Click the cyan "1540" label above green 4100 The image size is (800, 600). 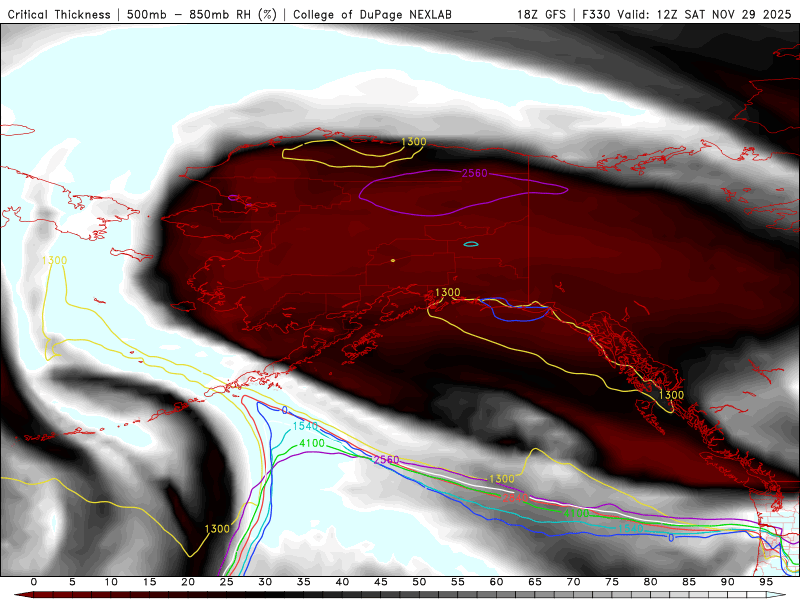[305, 426]
